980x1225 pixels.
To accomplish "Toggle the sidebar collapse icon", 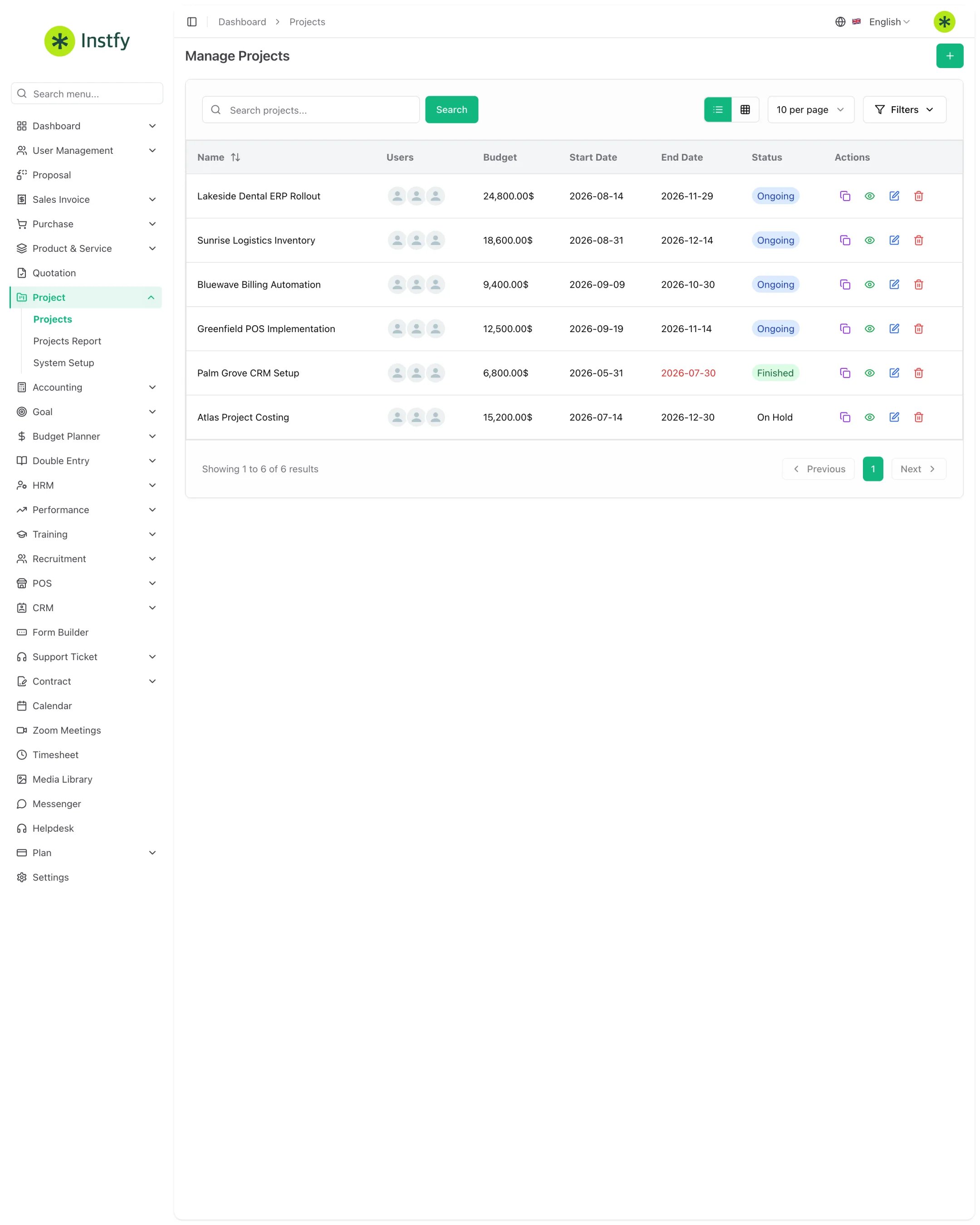I will (192, 22).
